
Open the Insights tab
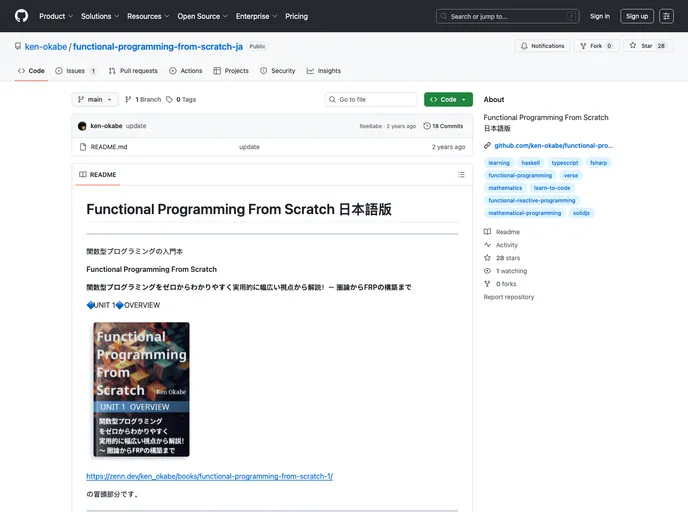tap(323, 71)
